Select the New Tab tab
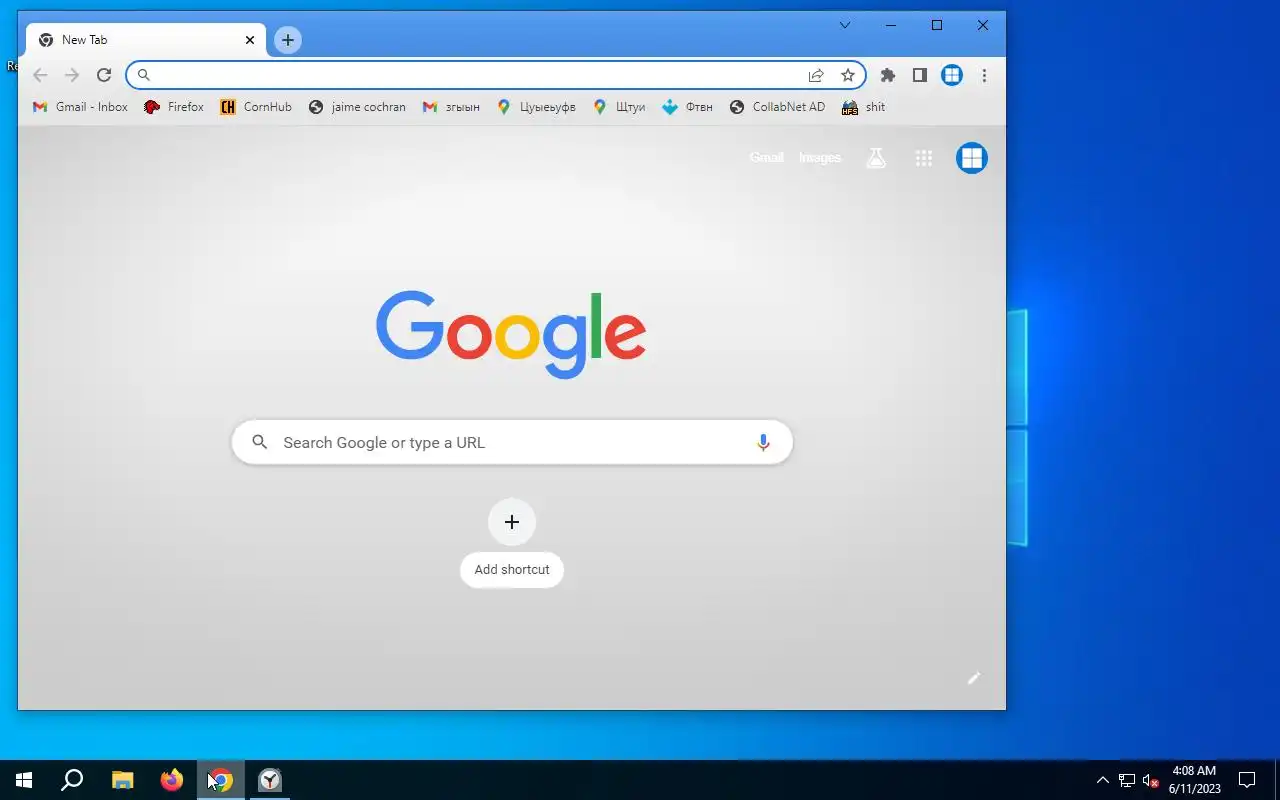1280x800 pixels. click(147, 40)
